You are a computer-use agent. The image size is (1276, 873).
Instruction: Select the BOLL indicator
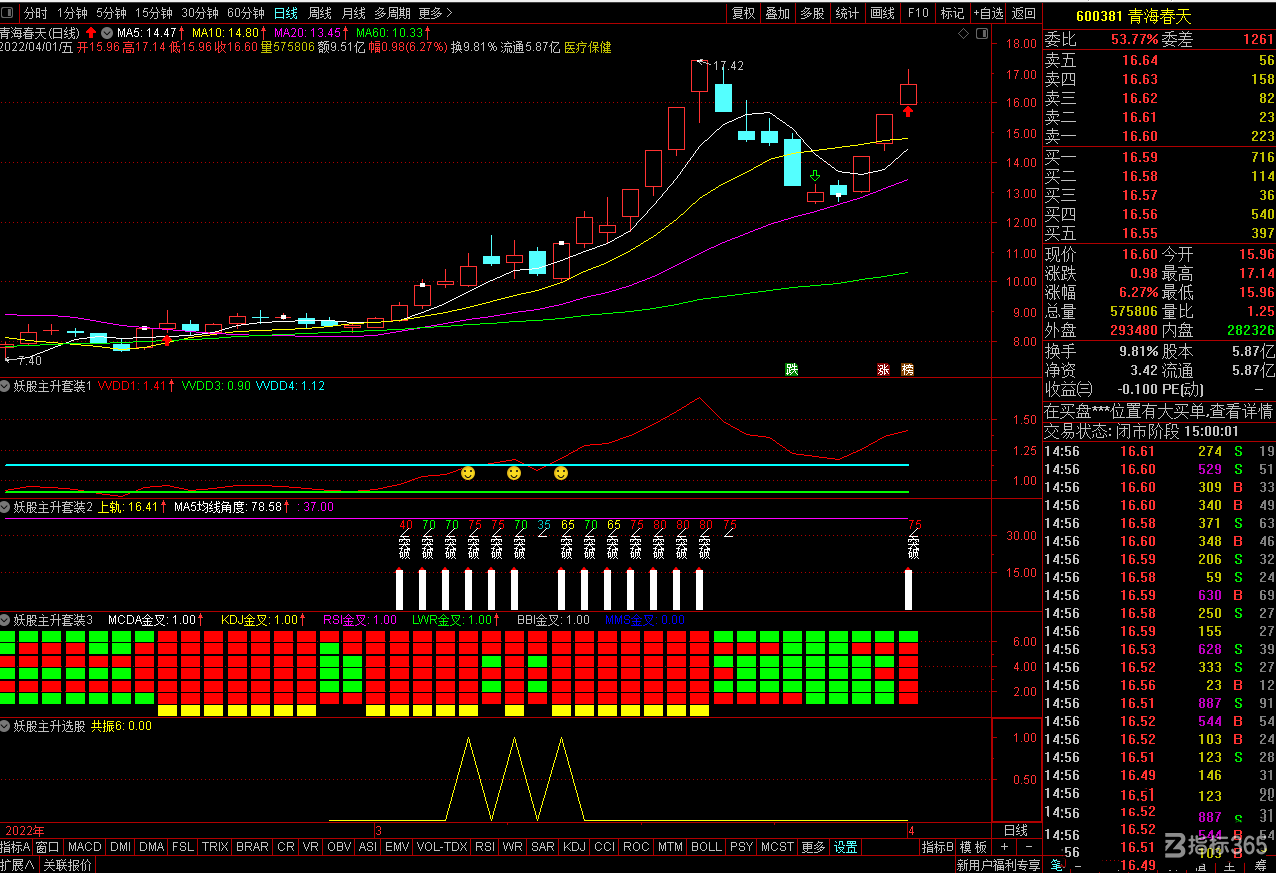click(x=706, y=847)
